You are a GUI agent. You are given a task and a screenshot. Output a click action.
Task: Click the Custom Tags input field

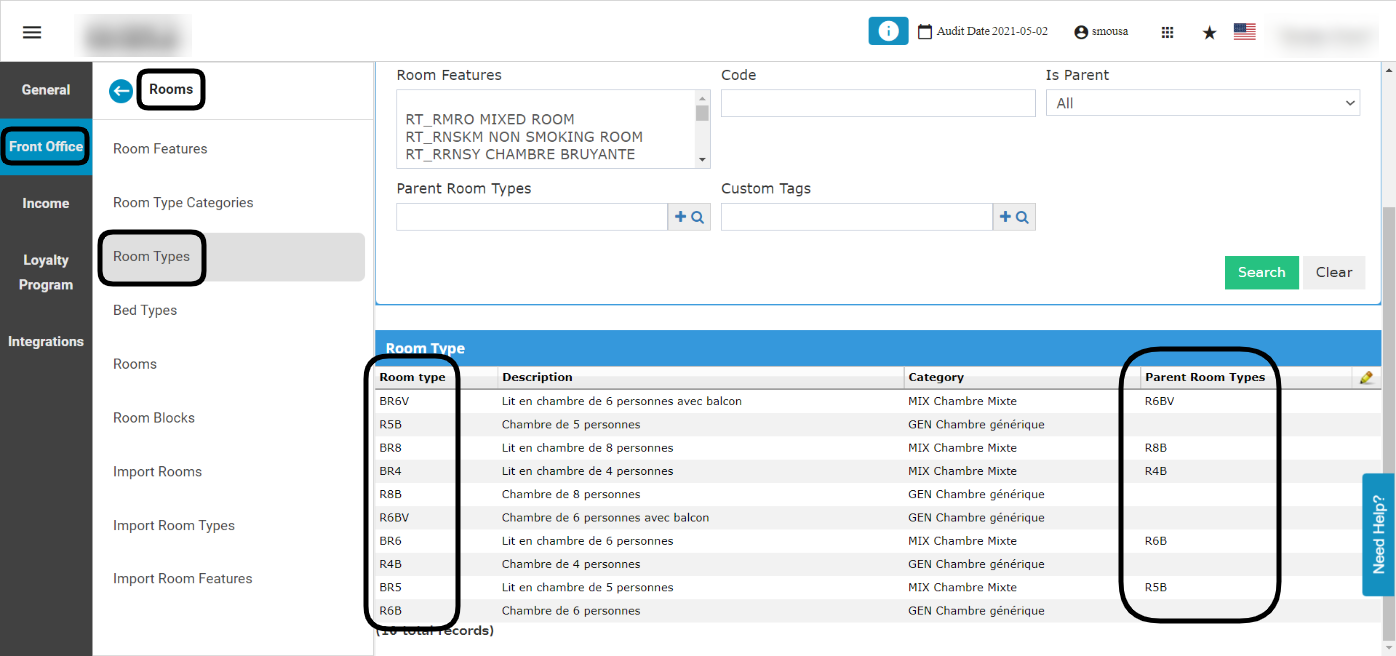click(857, 217)
